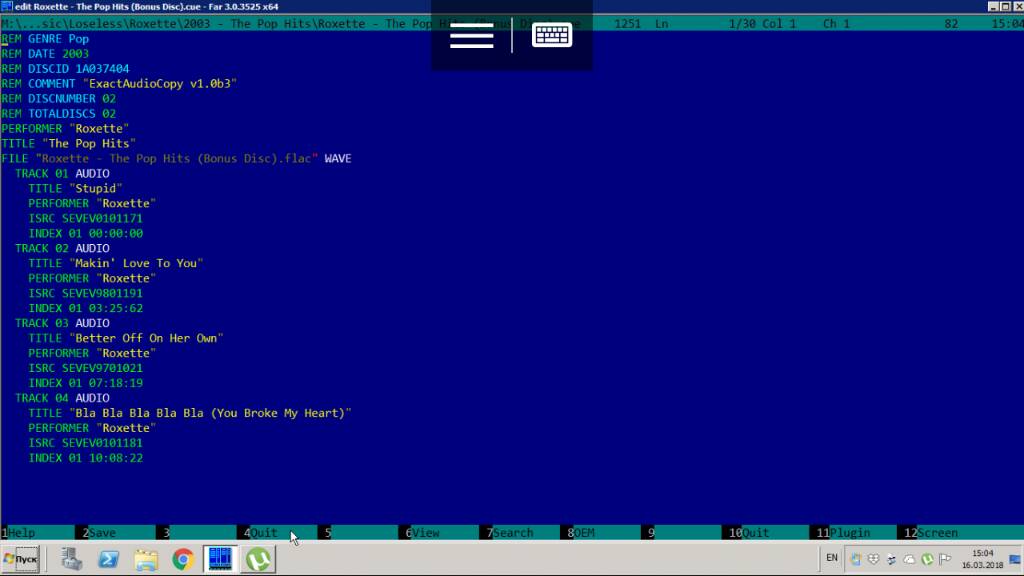
Task: Click the "INDEX 01 03:25:62" line
Action: (x=86, y=310)
